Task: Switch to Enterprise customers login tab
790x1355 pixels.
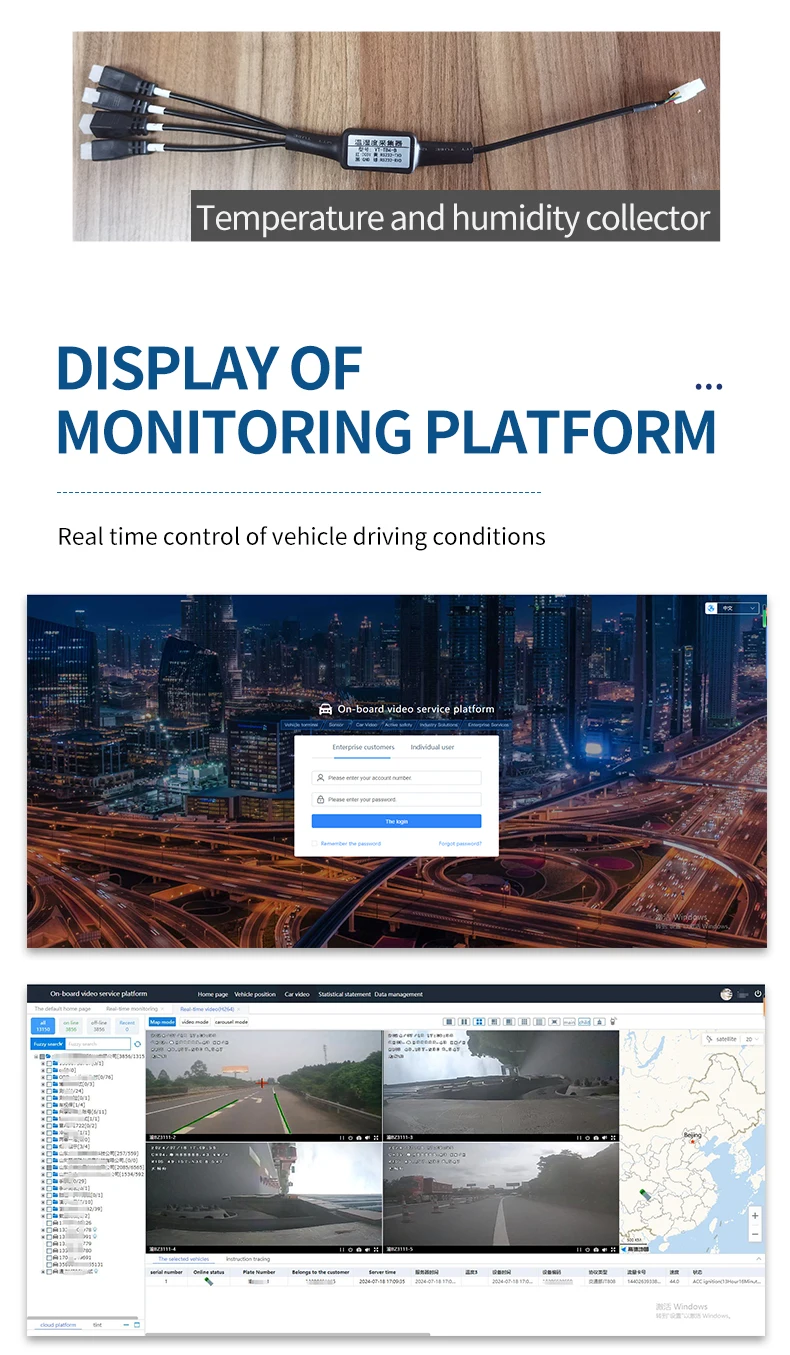Action: coord(363,747)
